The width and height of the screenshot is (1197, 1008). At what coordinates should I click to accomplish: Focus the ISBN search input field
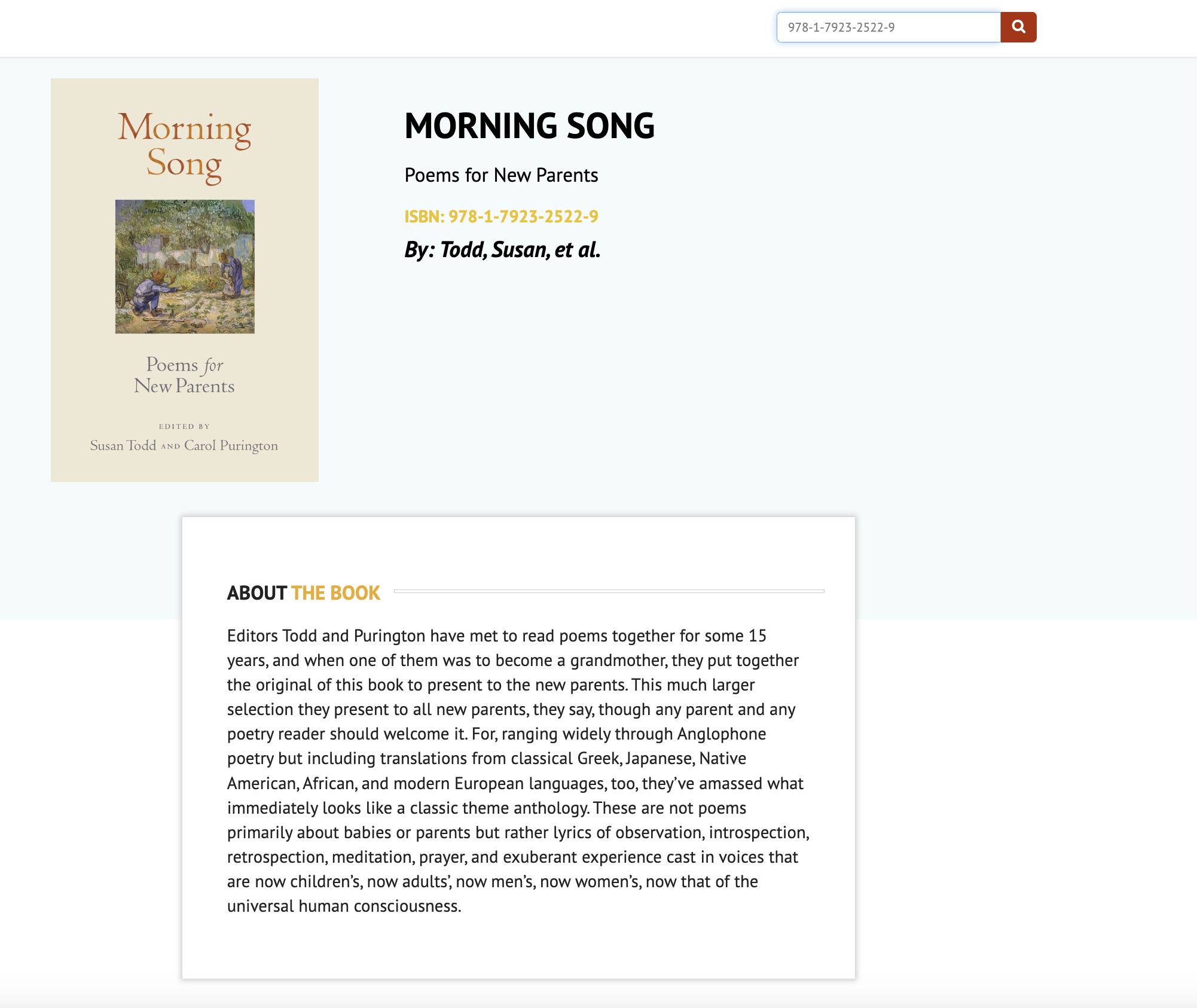(888, 27)
